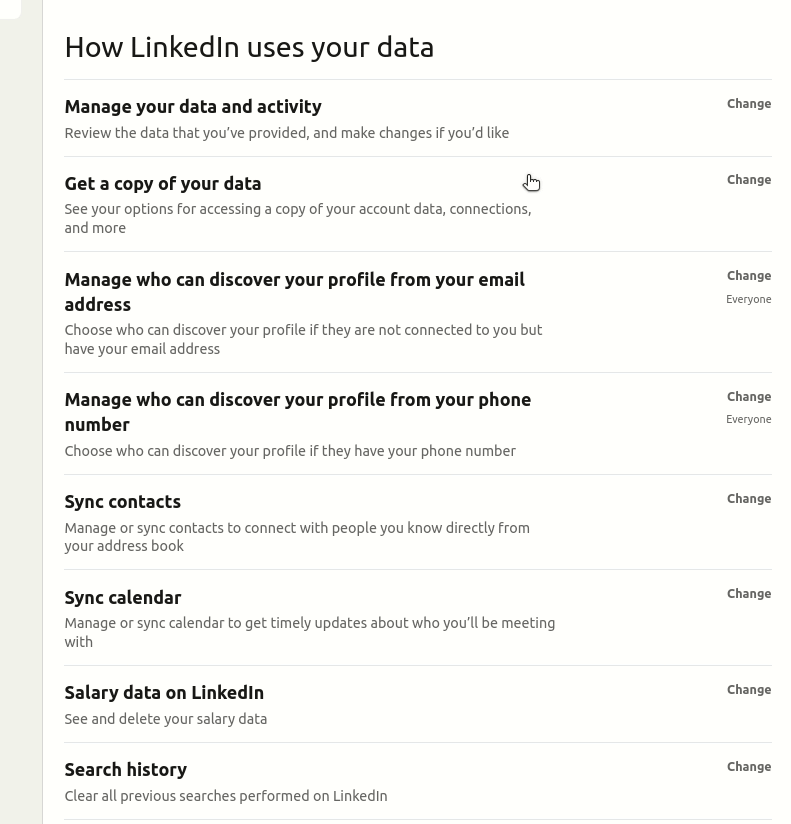Screen dimensions: 791x824
Task: Select the Salary data on LinkedIn title
Action: click(x=164, y=693)
